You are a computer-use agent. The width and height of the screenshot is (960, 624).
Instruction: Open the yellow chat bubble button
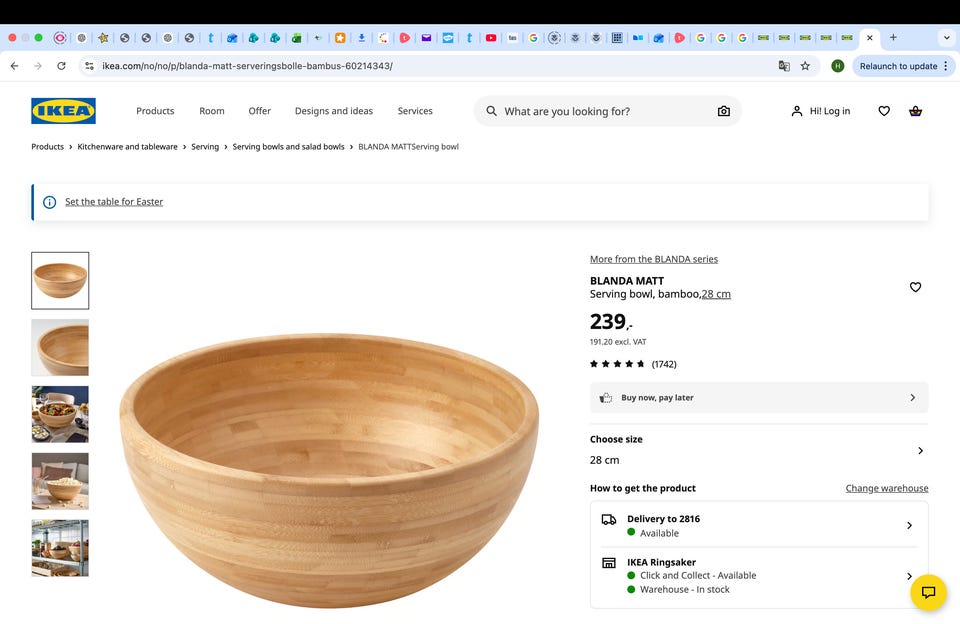[x=928, y=592]
